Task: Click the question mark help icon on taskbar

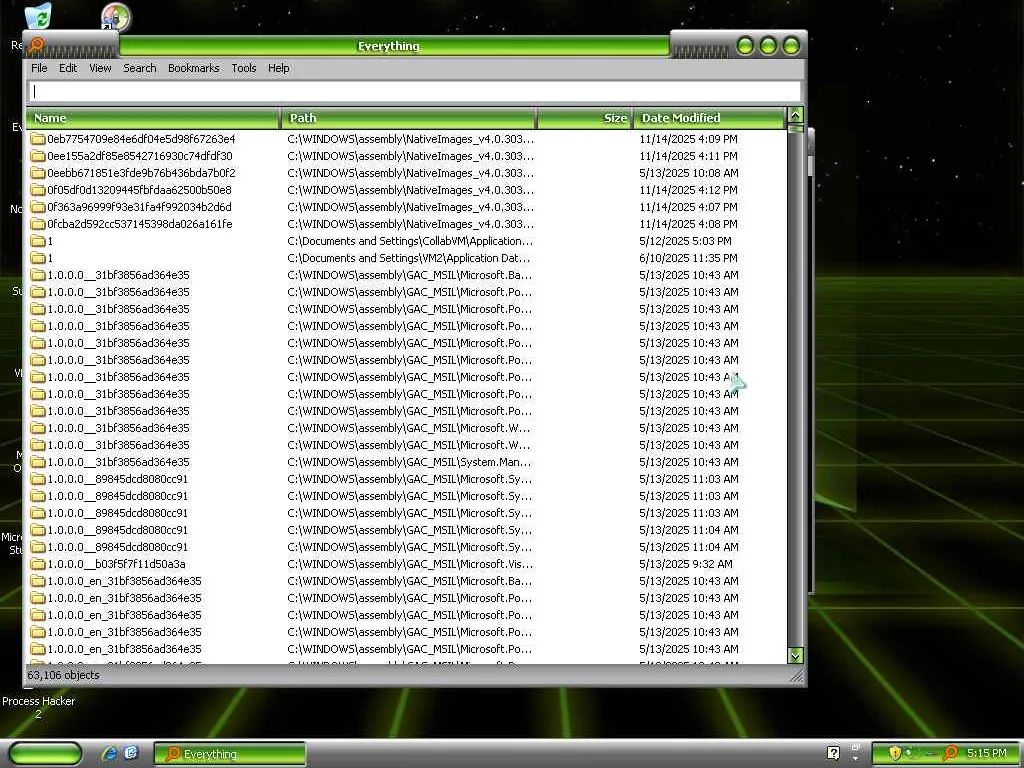Action: (833, 753)
